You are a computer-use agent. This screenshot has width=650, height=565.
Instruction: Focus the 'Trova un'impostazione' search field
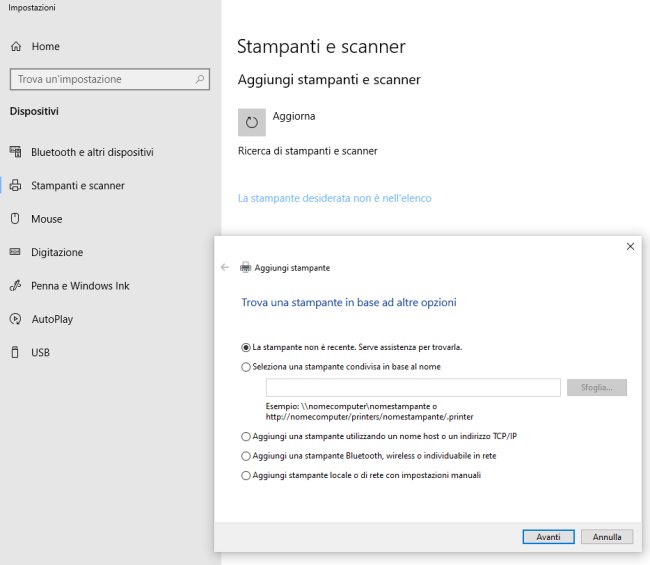click(x=109, y=79)
